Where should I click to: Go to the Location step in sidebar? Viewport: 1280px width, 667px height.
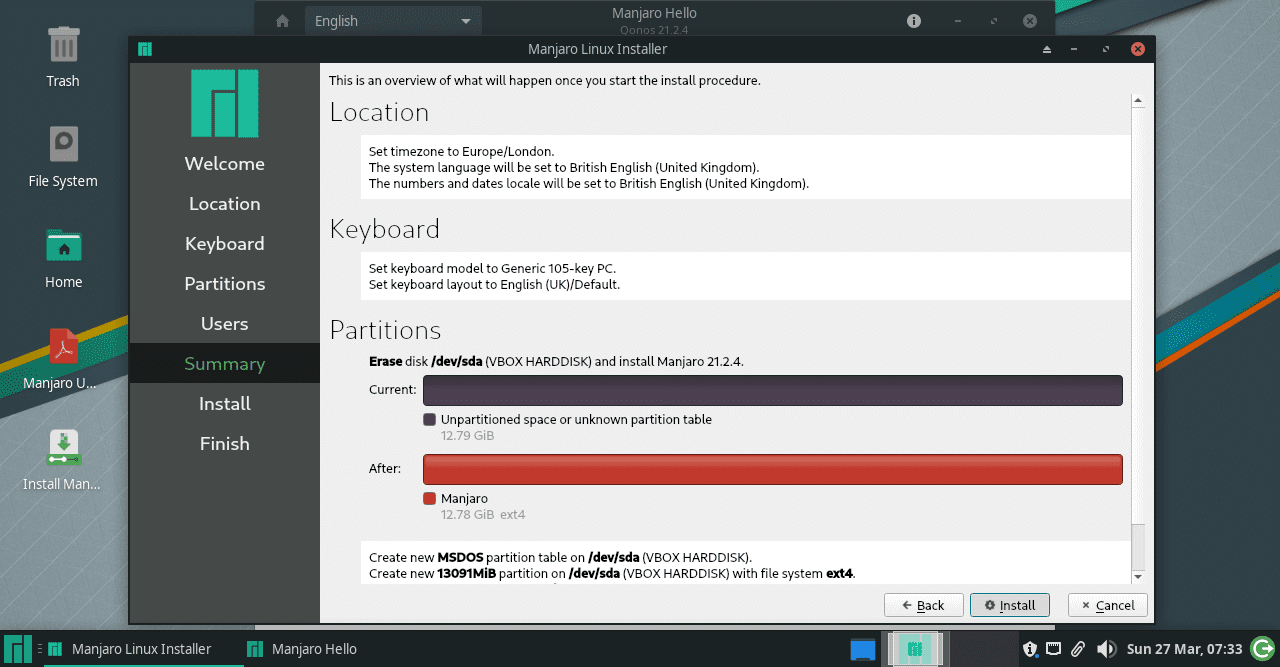(225, 204)
